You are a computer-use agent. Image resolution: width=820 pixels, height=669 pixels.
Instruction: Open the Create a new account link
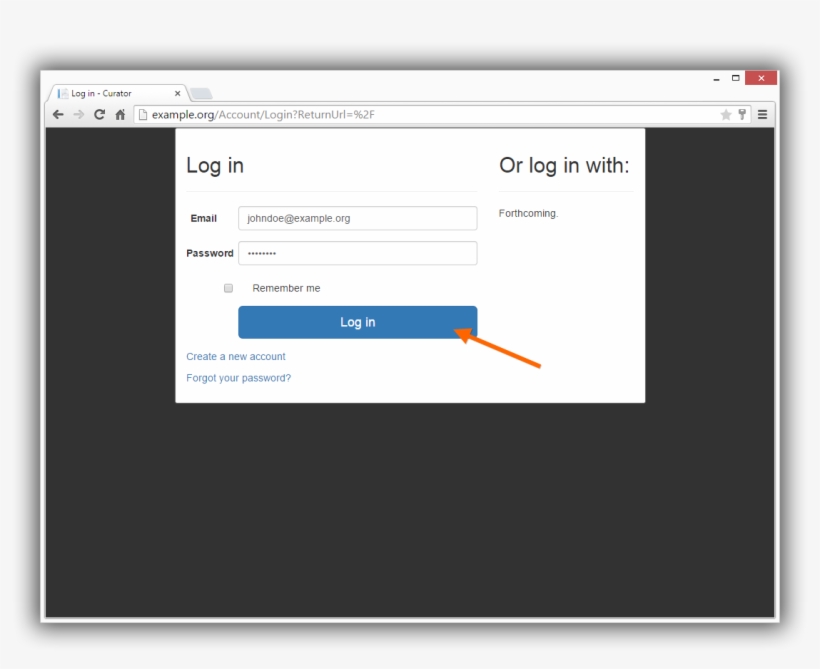[235, 356]
